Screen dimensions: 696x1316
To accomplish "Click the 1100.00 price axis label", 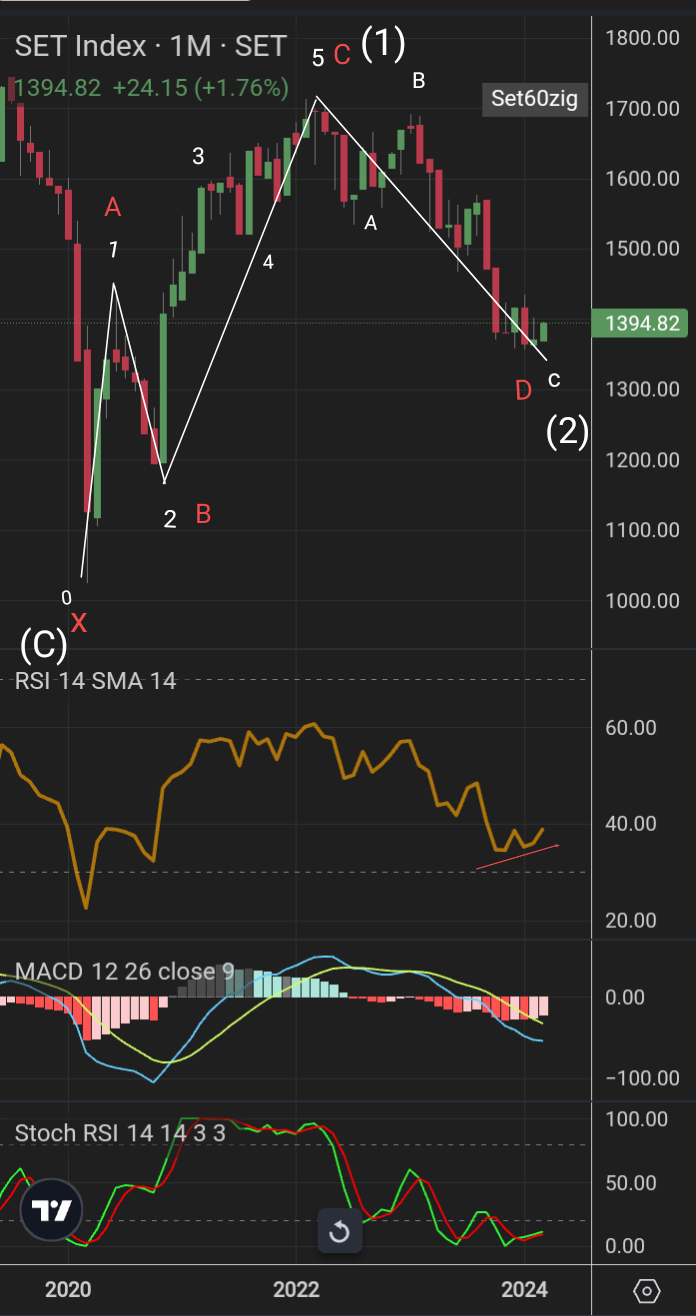I will point(642,530).
